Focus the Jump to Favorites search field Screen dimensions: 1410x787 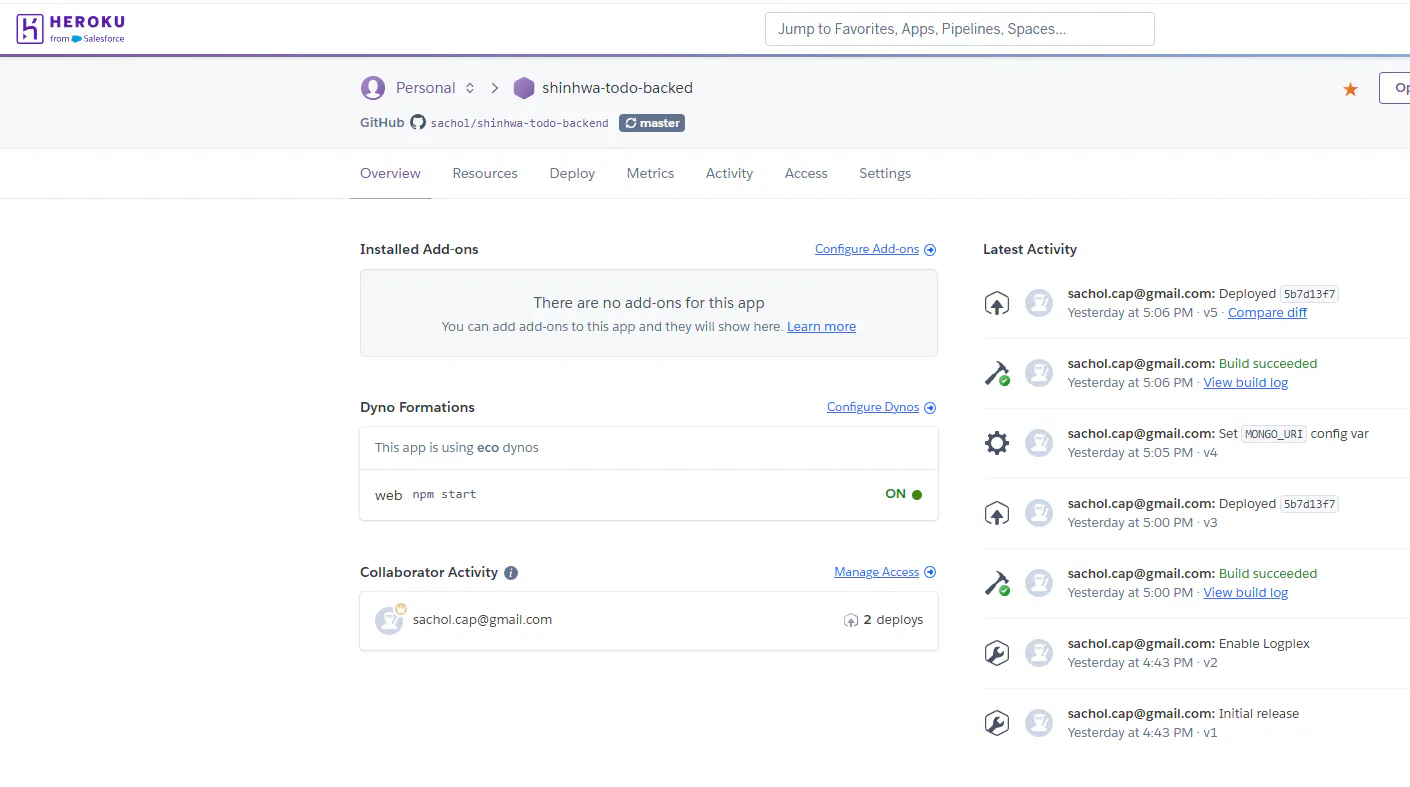pos(960,29)
